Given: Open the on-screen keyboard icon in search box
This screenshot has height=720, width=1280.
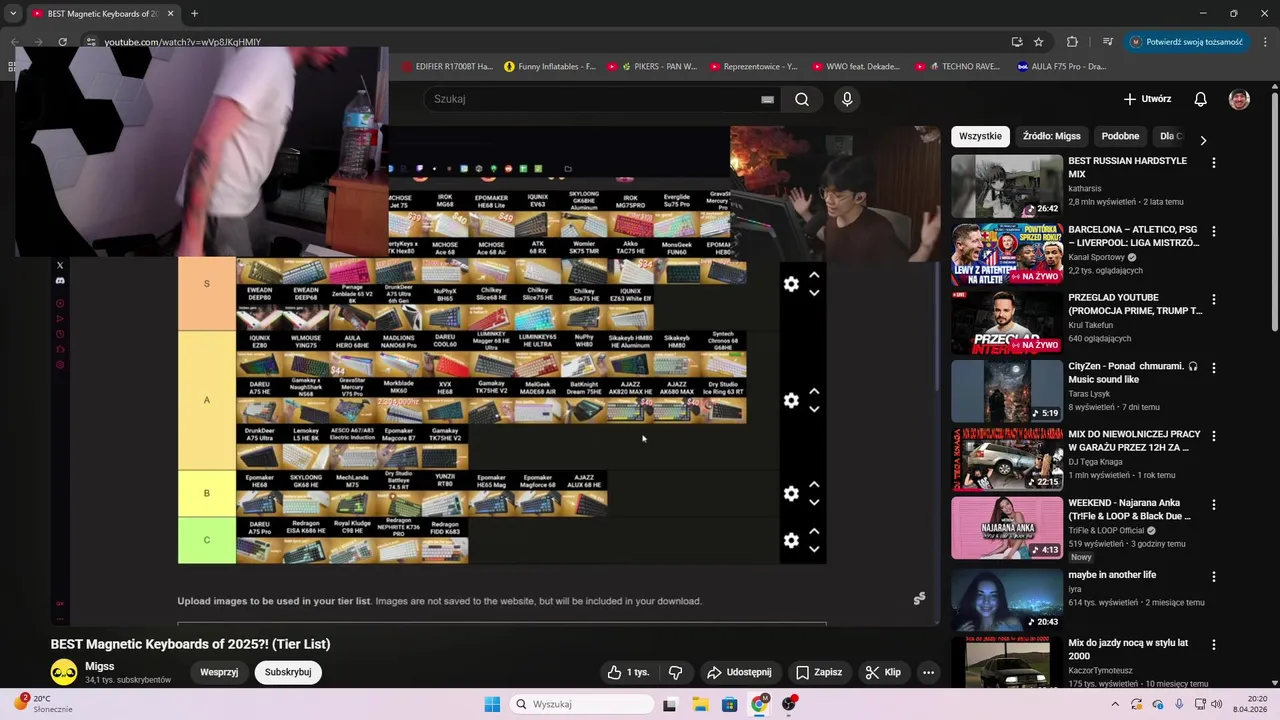Looking at the screenshot, I should coord(767,99).
